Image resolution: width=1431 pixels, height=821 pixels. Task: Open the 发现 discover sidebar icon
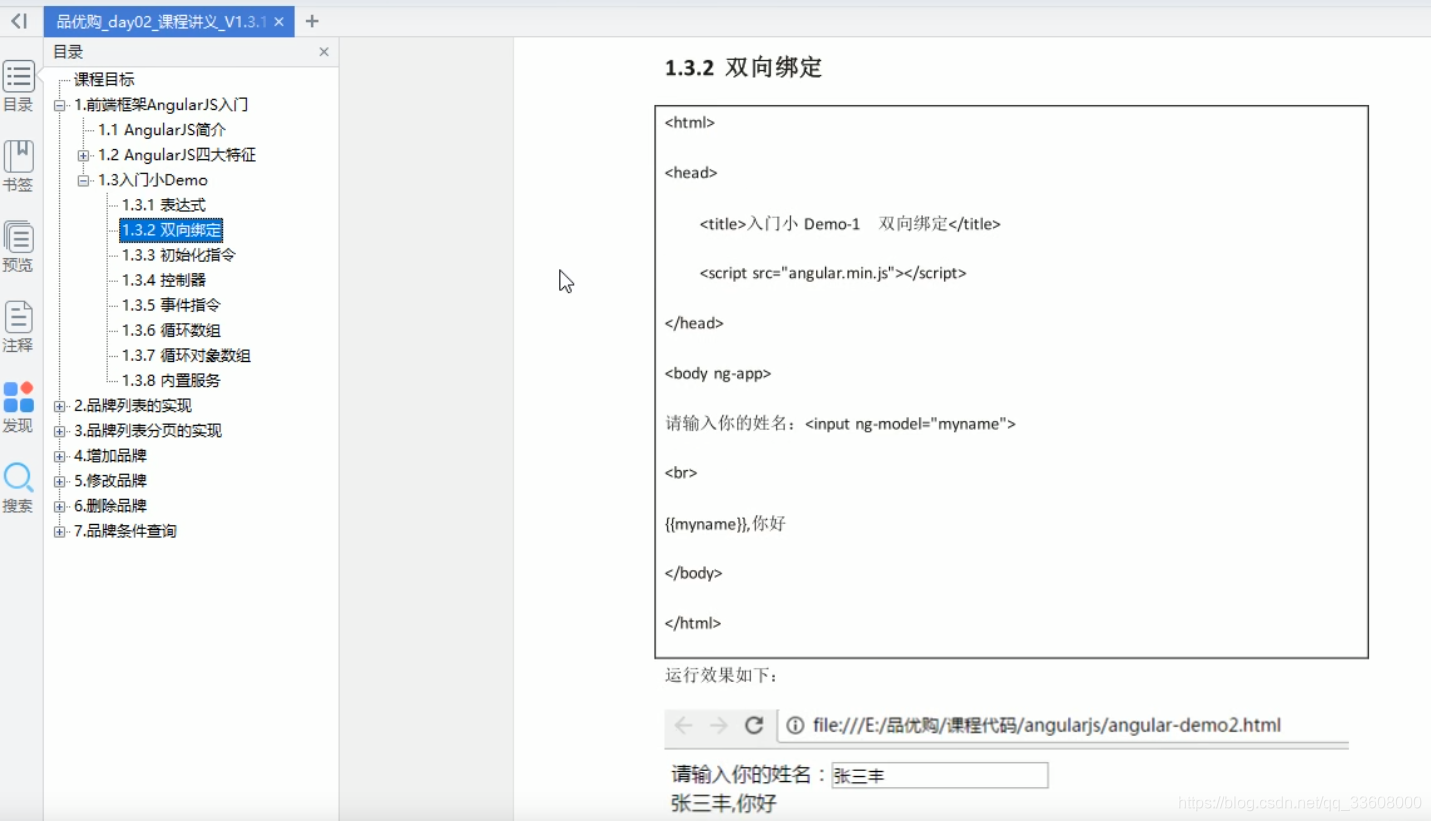pyautogui.click(x=18, y=407)
